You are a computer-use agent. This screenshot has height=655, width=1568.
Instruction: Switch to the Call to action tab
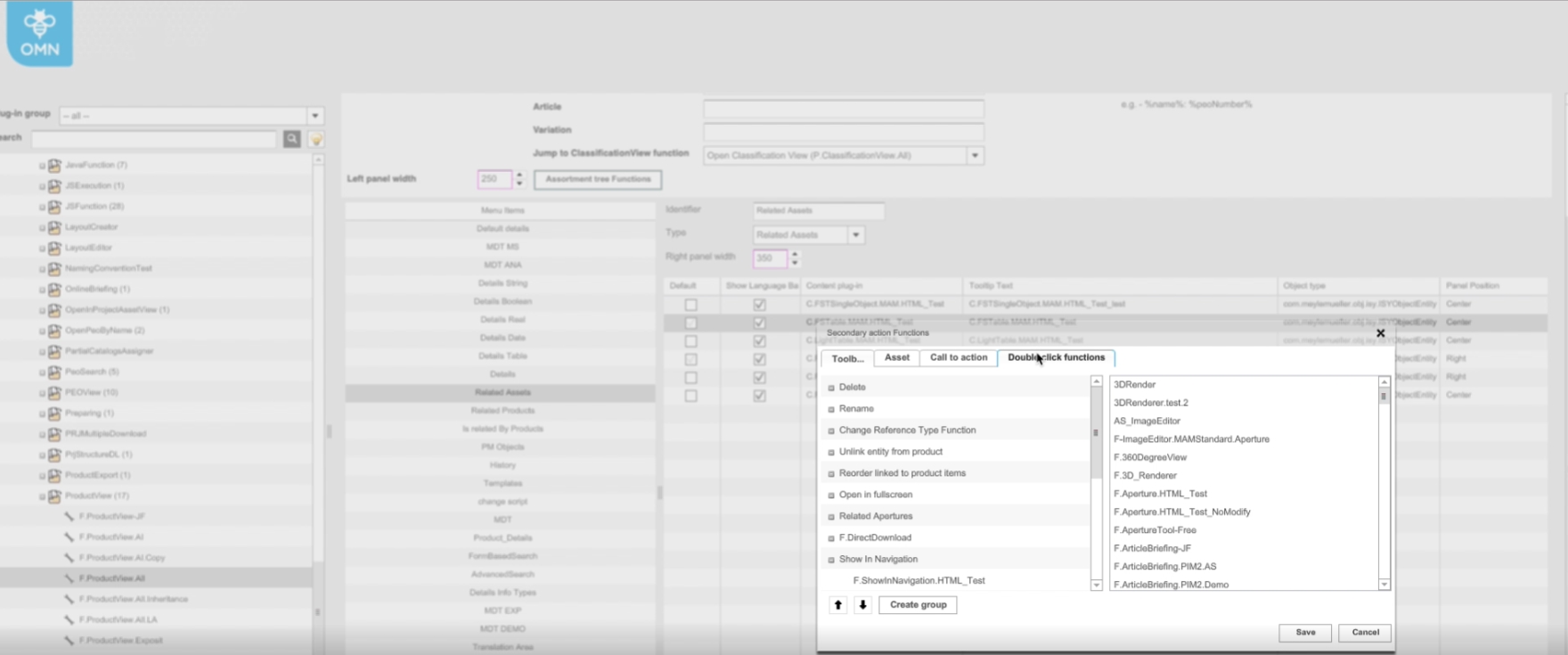[x=959, y=357]
